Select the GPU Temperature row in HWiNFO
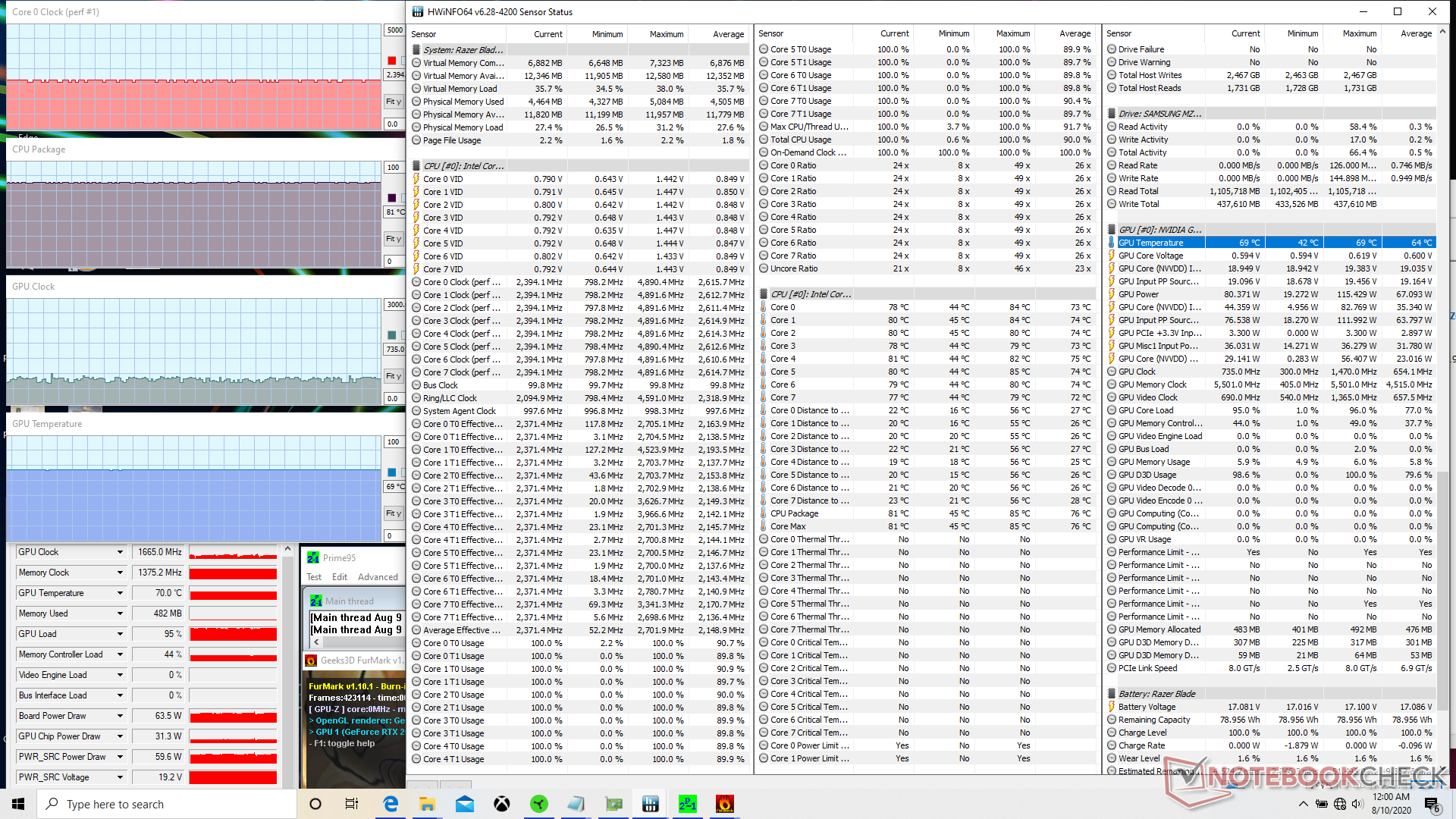The image size is (1456, 819). pos(1271,243)
